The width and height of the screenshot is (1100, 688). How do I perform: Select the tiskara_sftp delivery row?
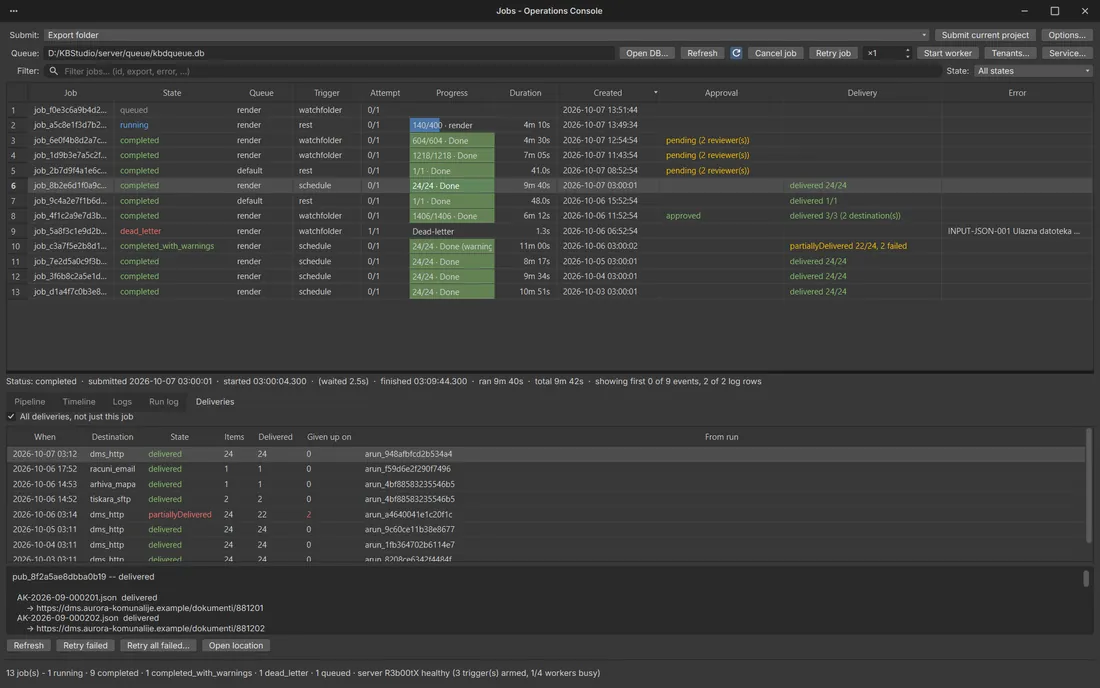click(546, 499)
